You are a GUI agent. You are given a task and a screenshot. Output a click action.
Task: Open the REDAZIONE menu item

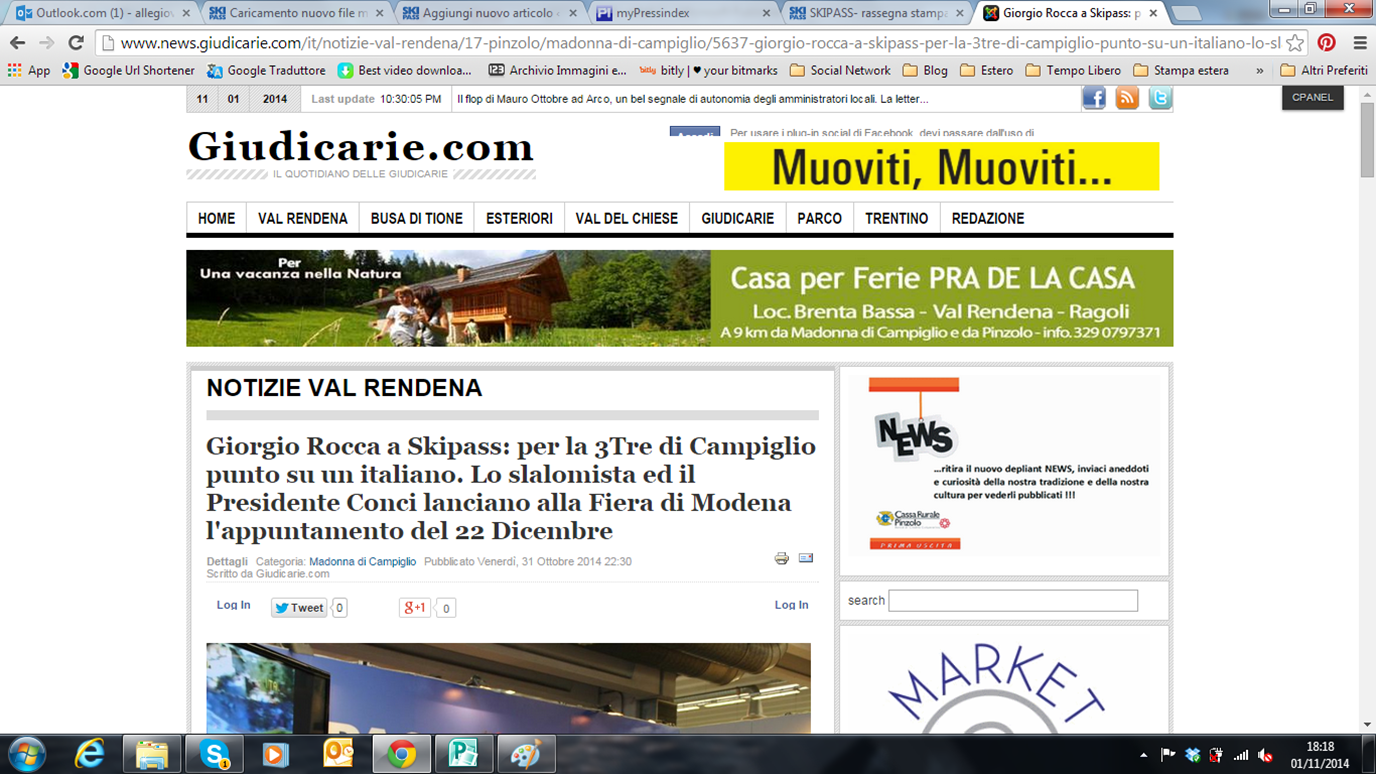pos(988,218)
